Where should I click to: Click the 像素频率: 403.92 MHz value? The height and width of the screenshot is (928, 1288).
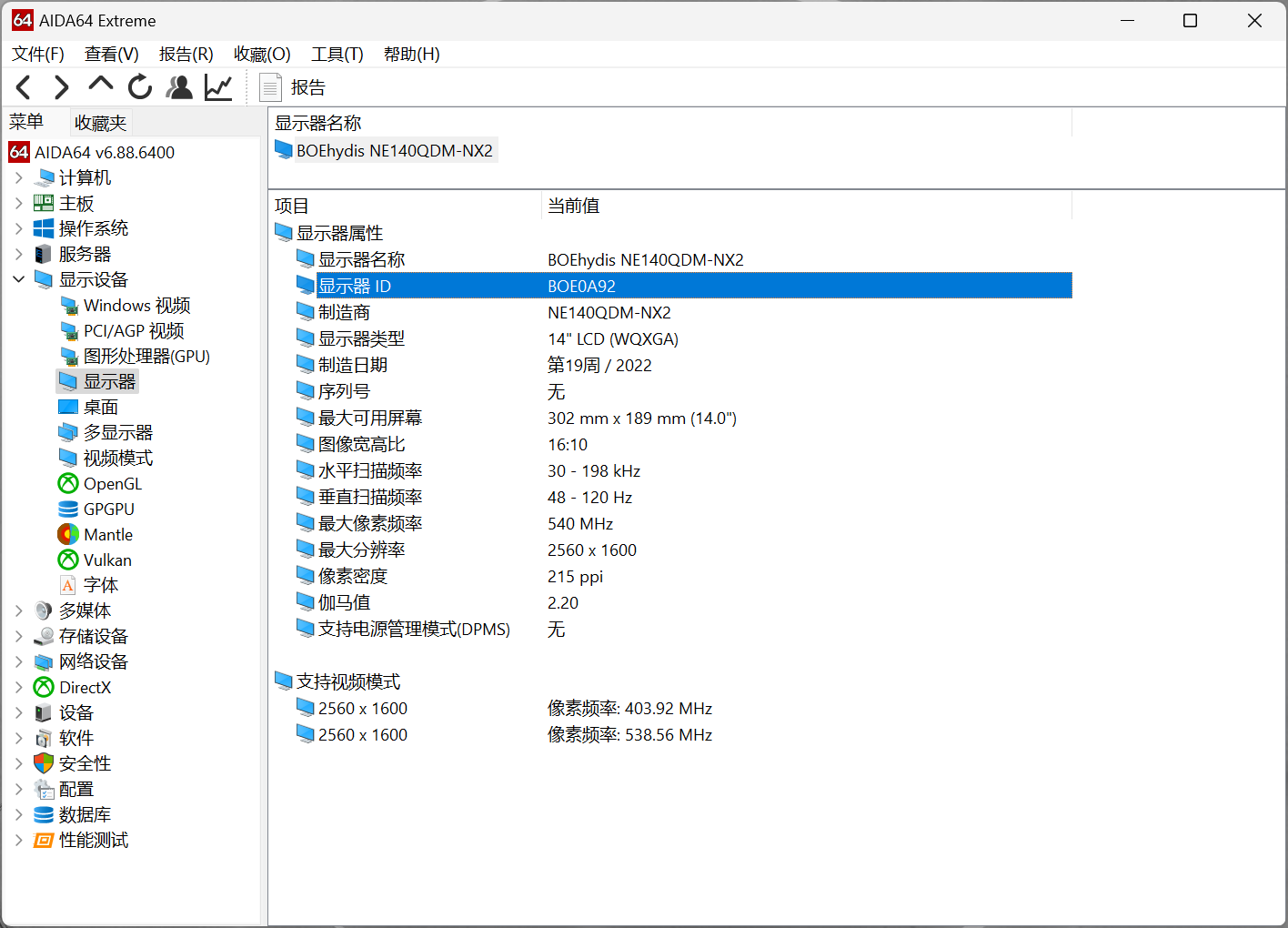point(629,708)
